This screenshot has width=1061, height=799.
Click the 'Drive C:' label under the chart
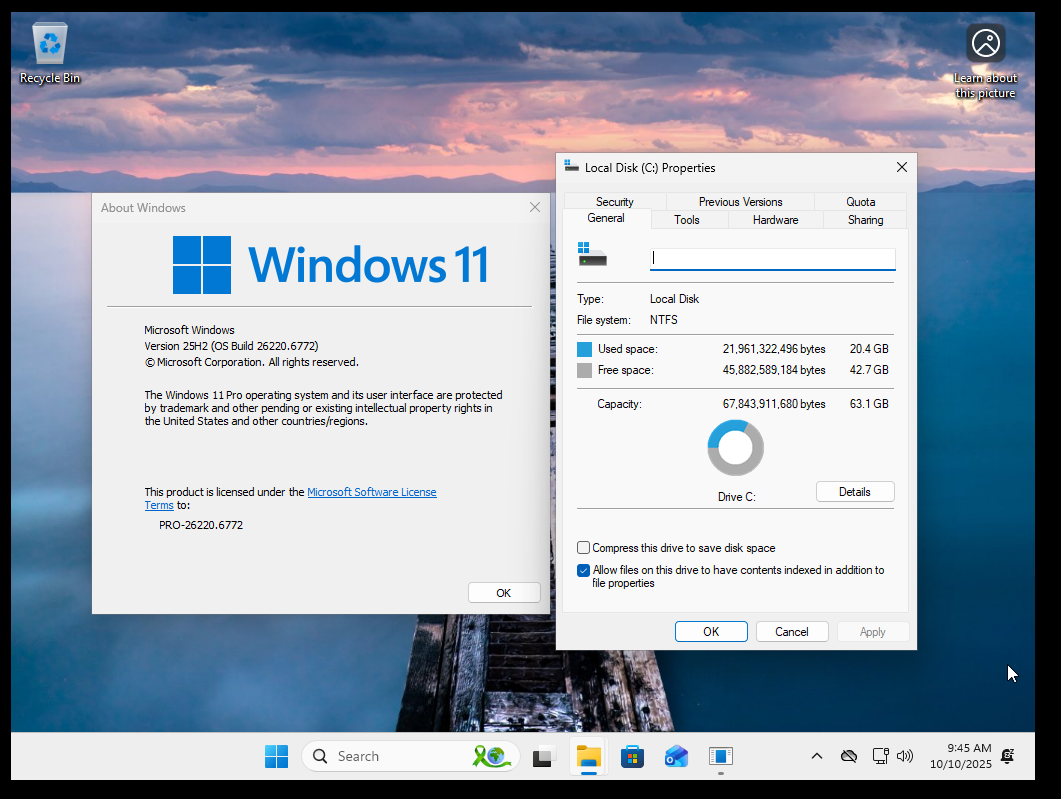(736, 497)
